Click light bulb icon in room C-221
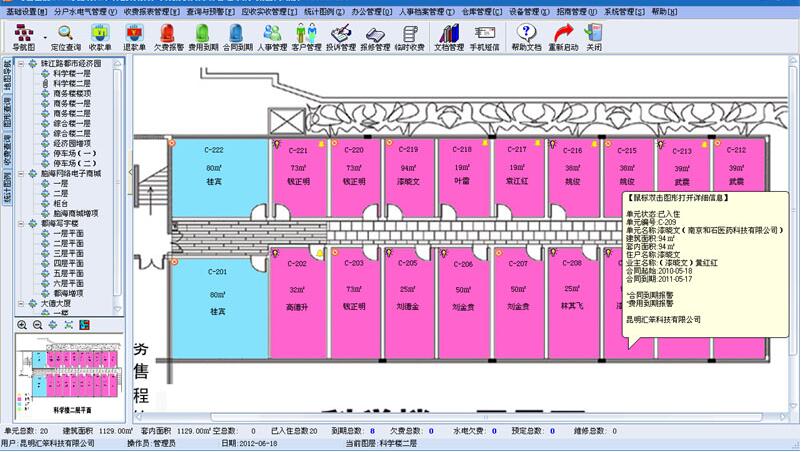Viewport: 805px width, 452px height. tap(277, 144)
